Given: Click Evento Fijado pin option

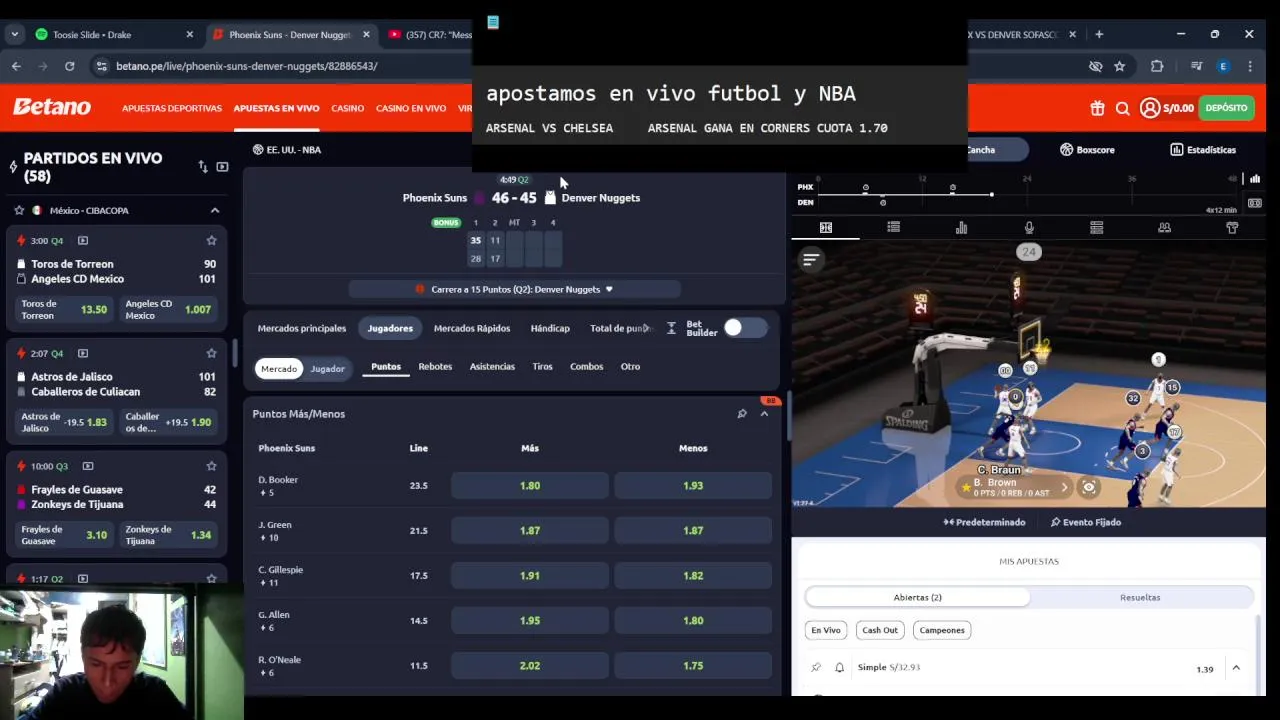Looking at the screenshot, I should (1086, 522).
